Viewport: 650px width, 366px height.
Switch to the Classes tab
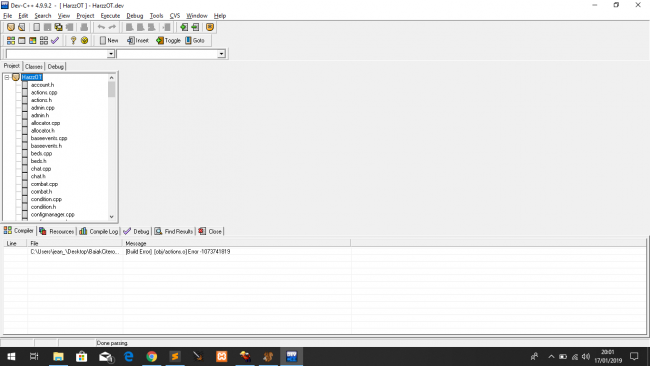coord(34,67)
